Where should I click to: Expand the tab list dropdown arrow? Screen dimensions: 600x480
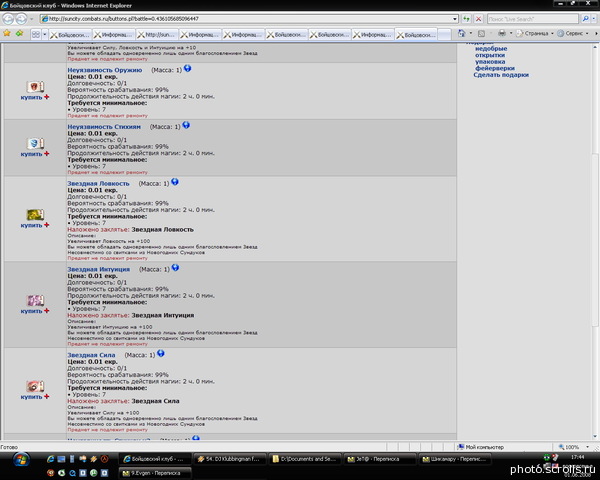[45, 35]
